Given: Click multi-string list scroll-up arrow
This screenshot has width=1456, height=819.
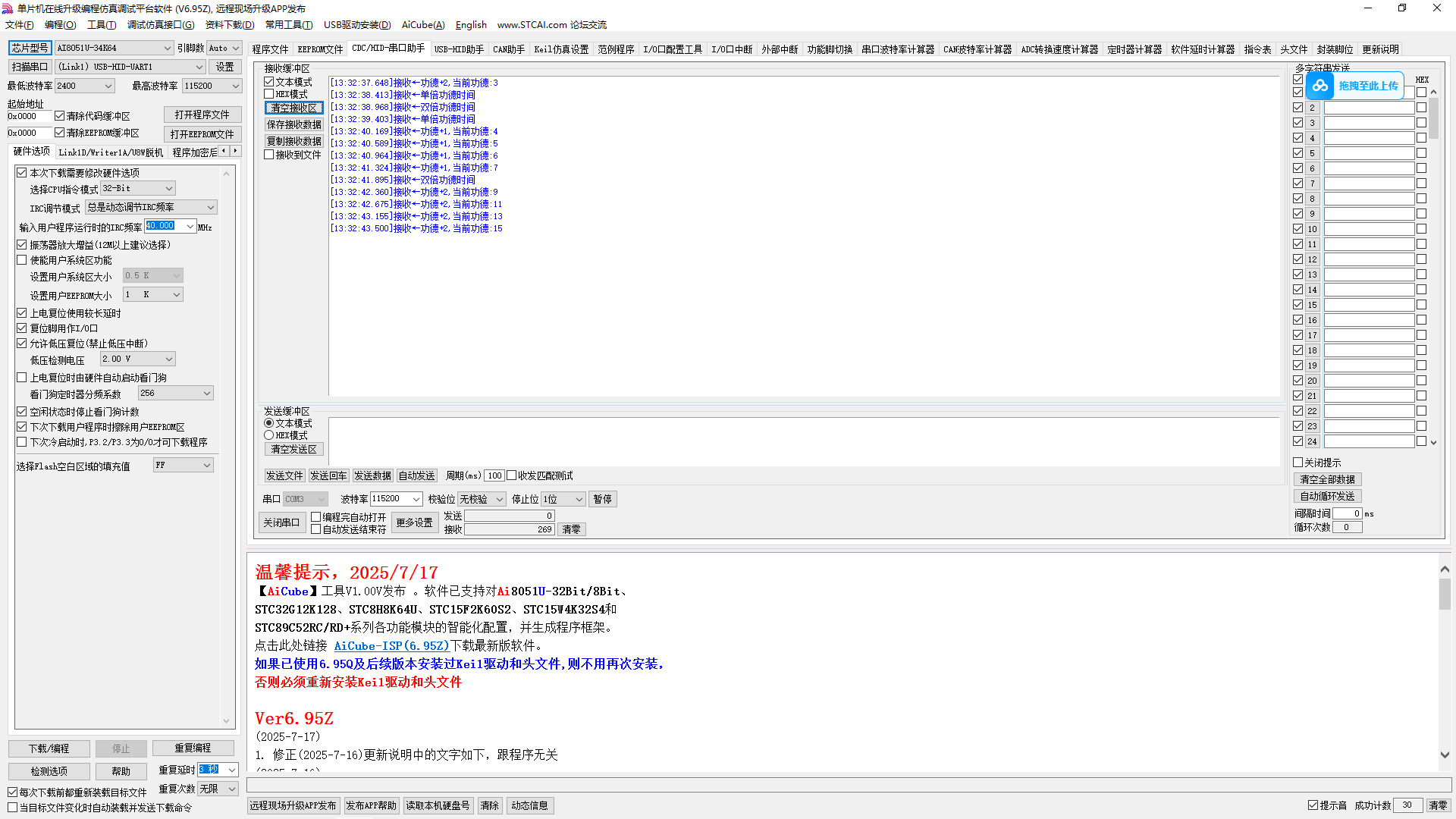Looking at the screenshot, I should coord(1433,92).
